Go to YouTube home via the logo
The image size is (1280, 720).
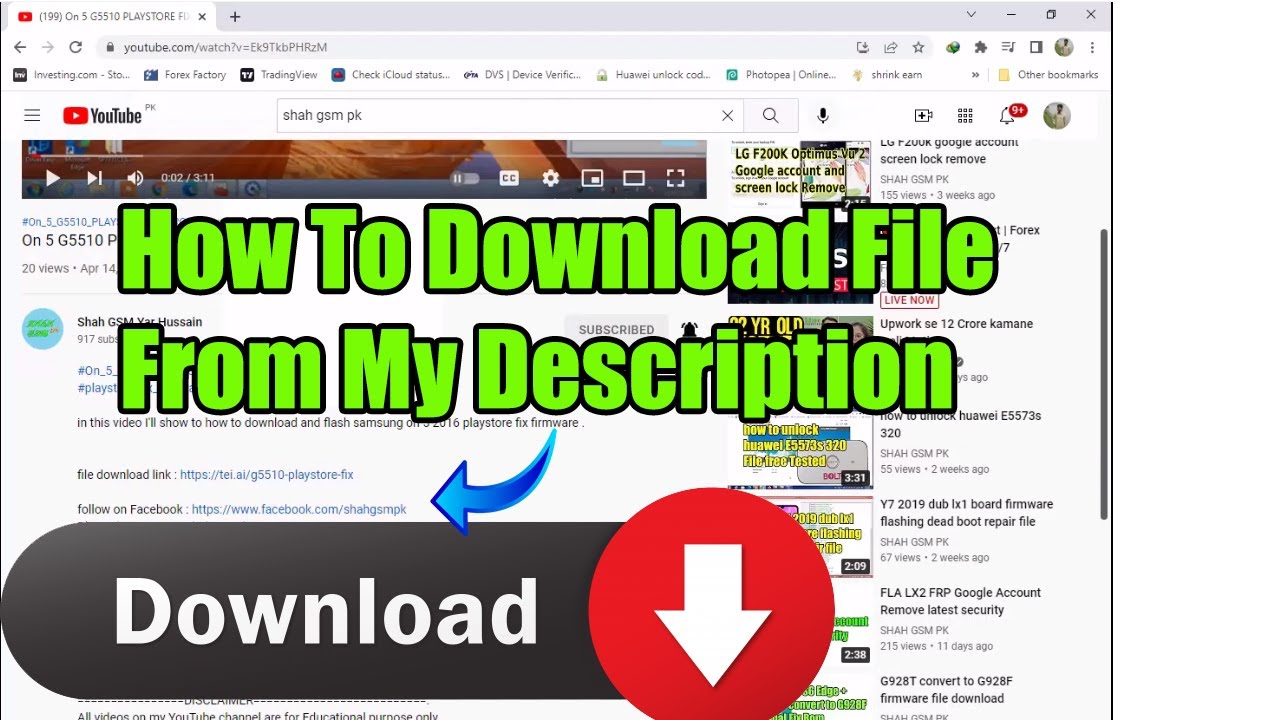coord(102,115)
